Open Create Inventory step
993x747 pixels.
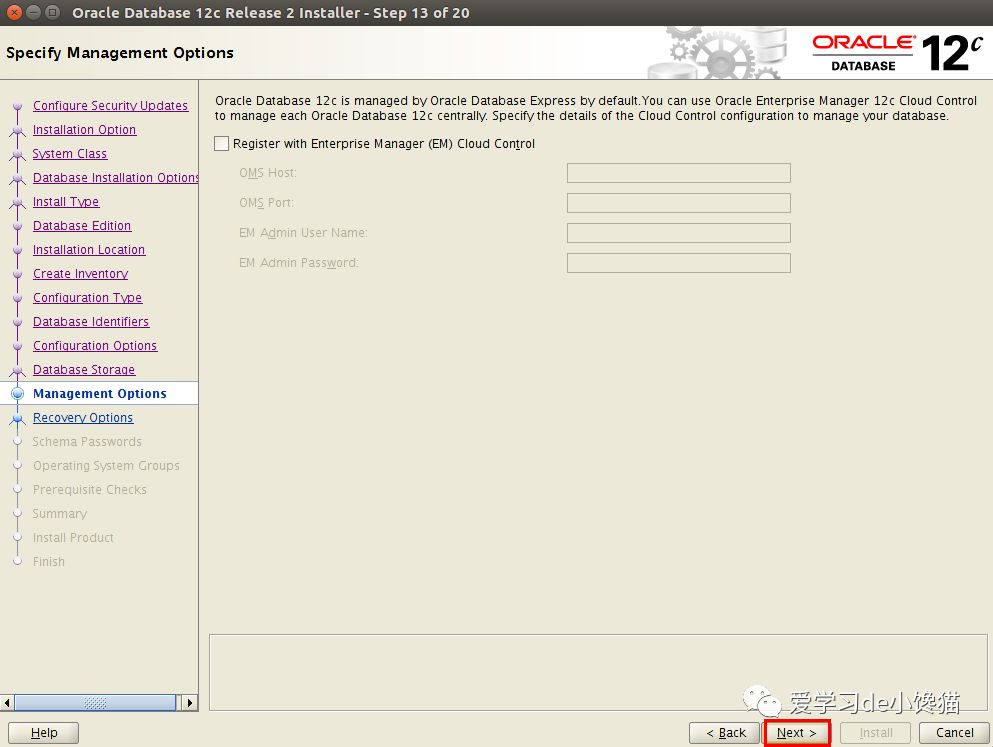(x=80, y=273)
